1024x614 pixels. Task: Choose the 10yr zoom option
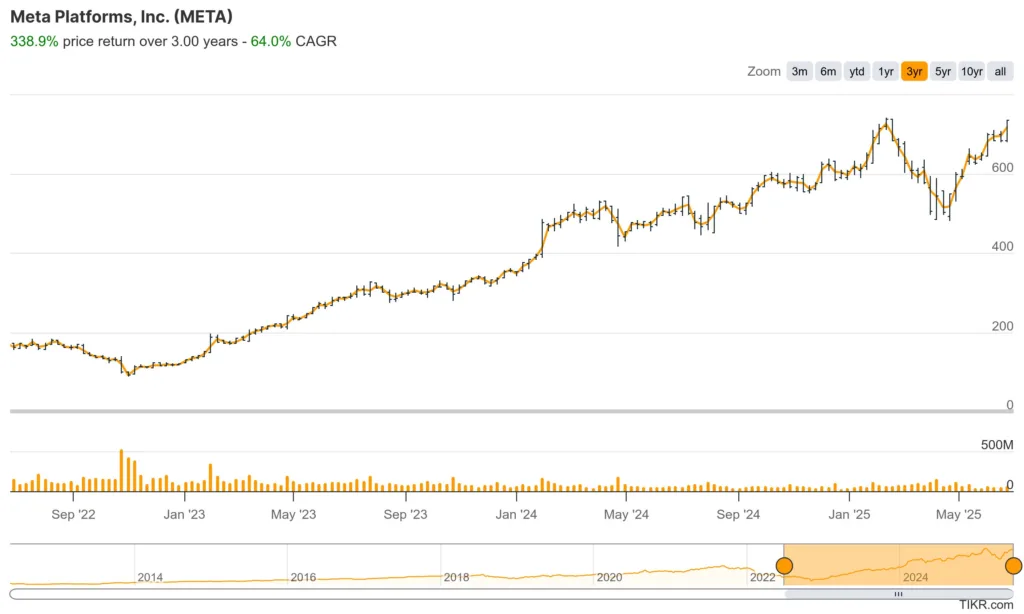tap(972, 71)
